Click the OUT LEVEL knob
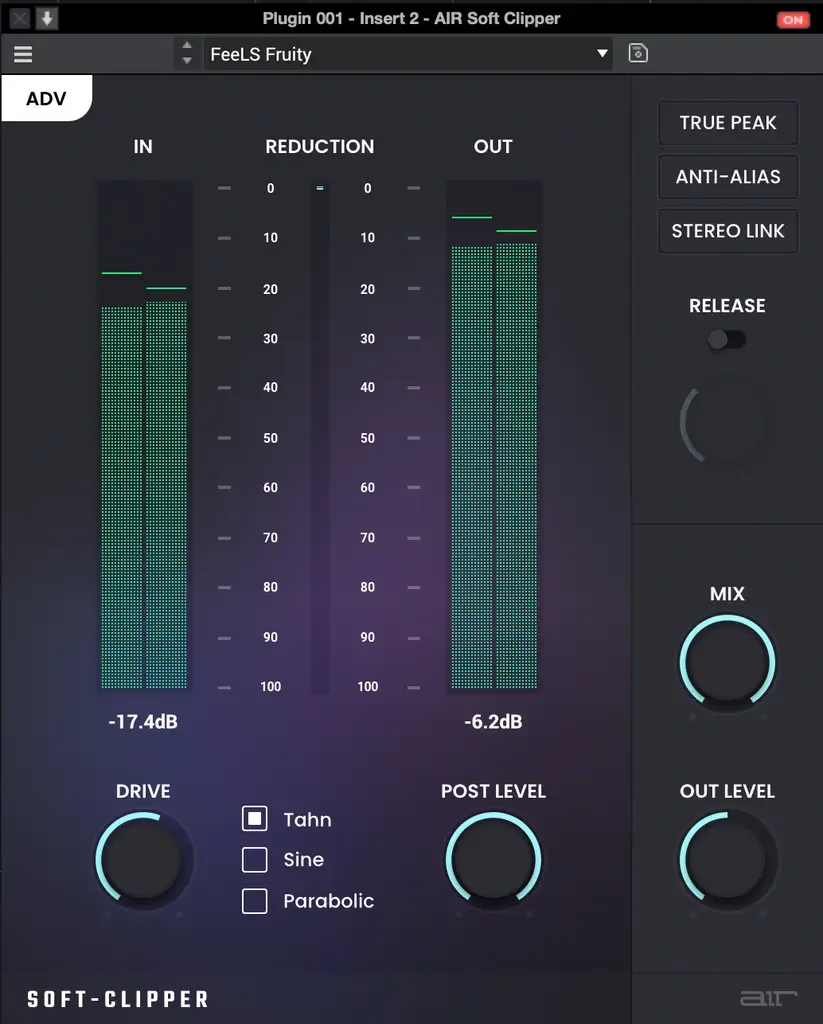Viewport: 823px width, 1024px height. [x=727, y=860]
